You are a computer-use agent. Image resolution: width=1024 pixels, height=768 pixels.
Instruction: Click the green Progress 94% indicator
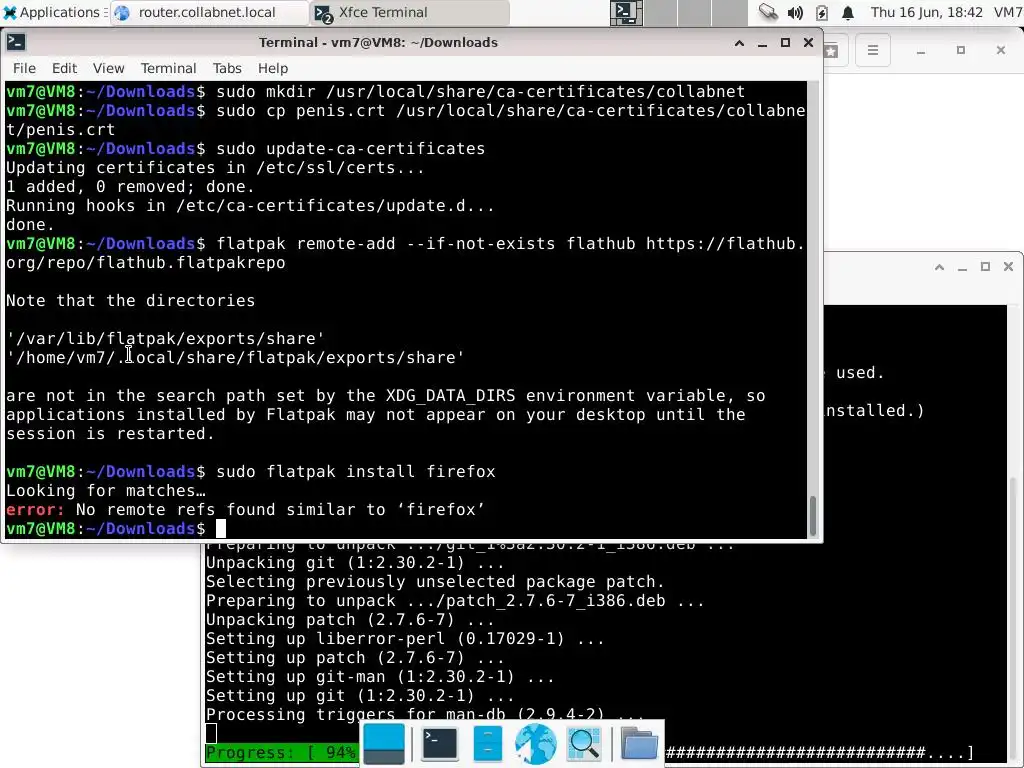[x=281, y=753]
